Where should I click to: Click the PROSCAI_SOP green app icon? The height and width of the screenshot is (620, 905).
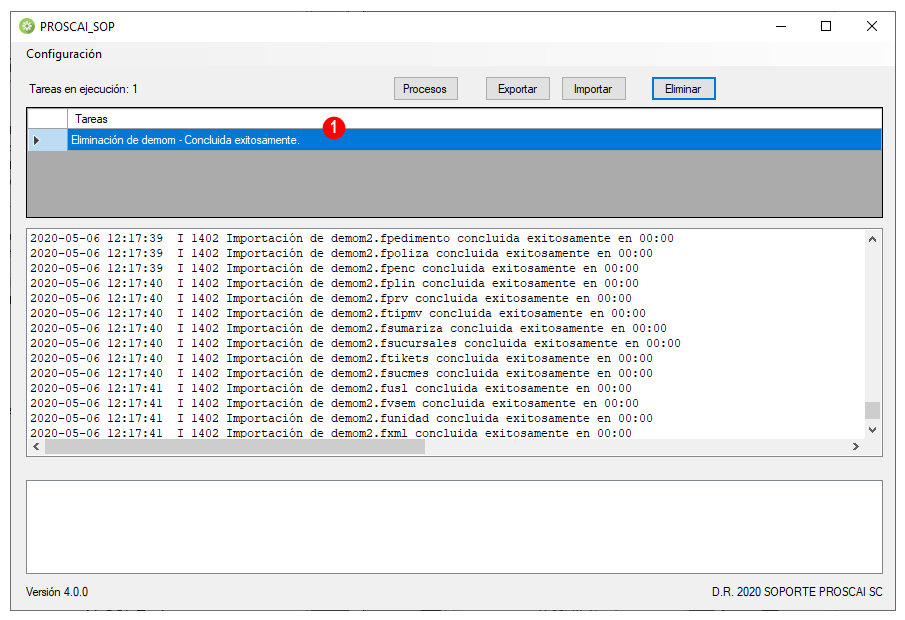27,26
